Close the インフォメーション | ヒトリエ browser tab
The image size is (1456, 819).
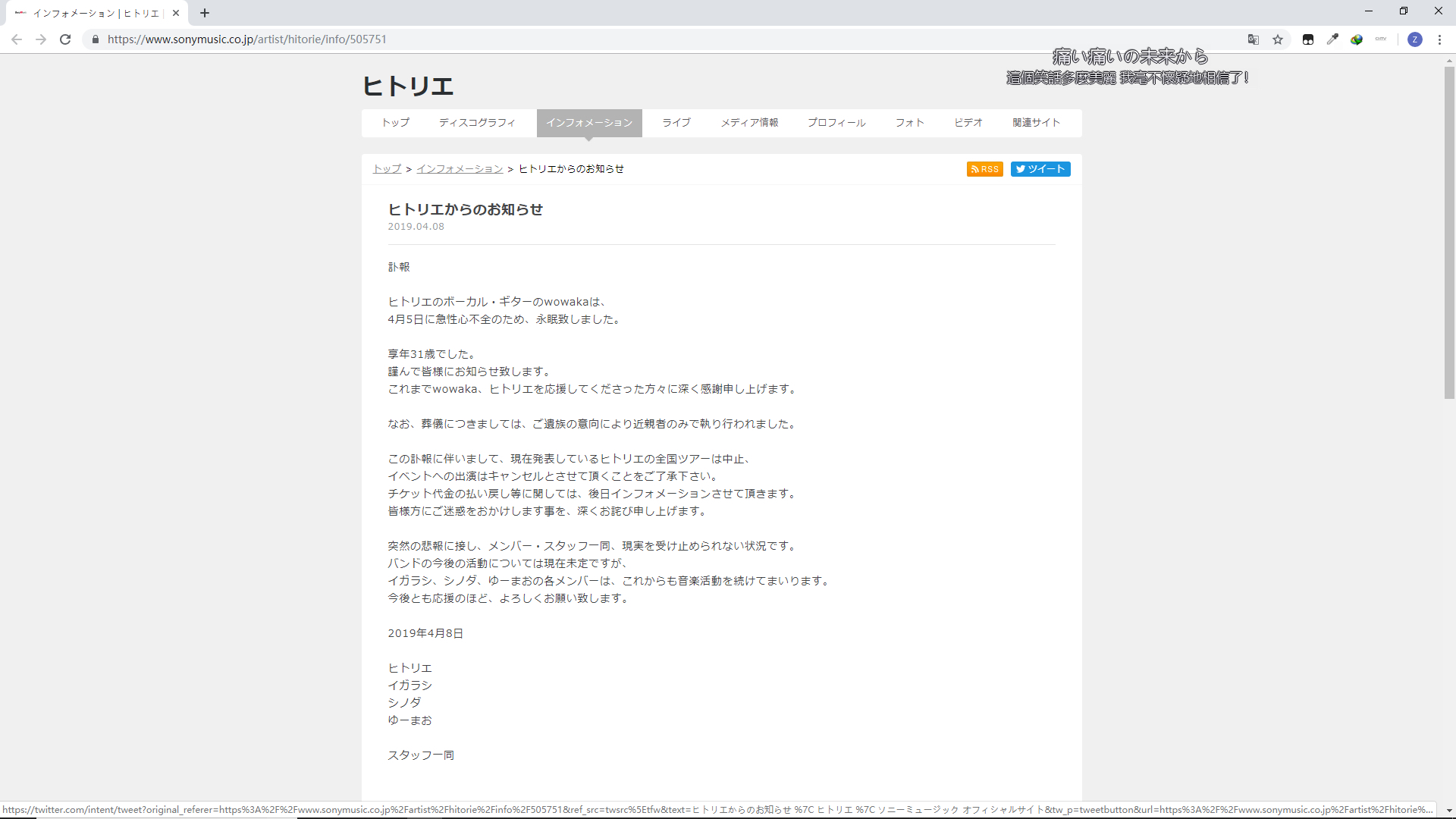[176, 13]
